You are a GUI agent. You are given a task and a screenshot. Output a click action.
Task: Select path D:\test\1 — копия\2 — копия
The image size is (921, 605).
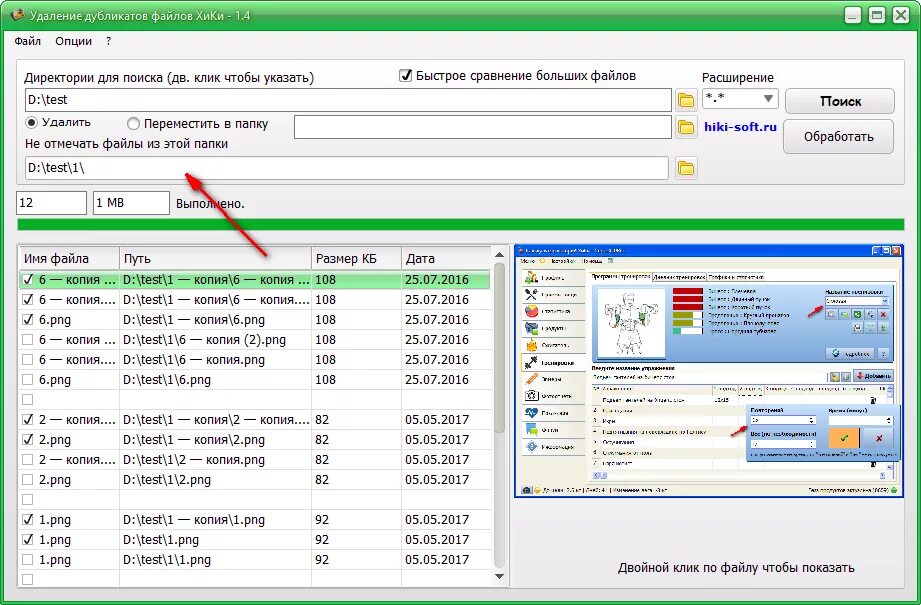point(216,419)
